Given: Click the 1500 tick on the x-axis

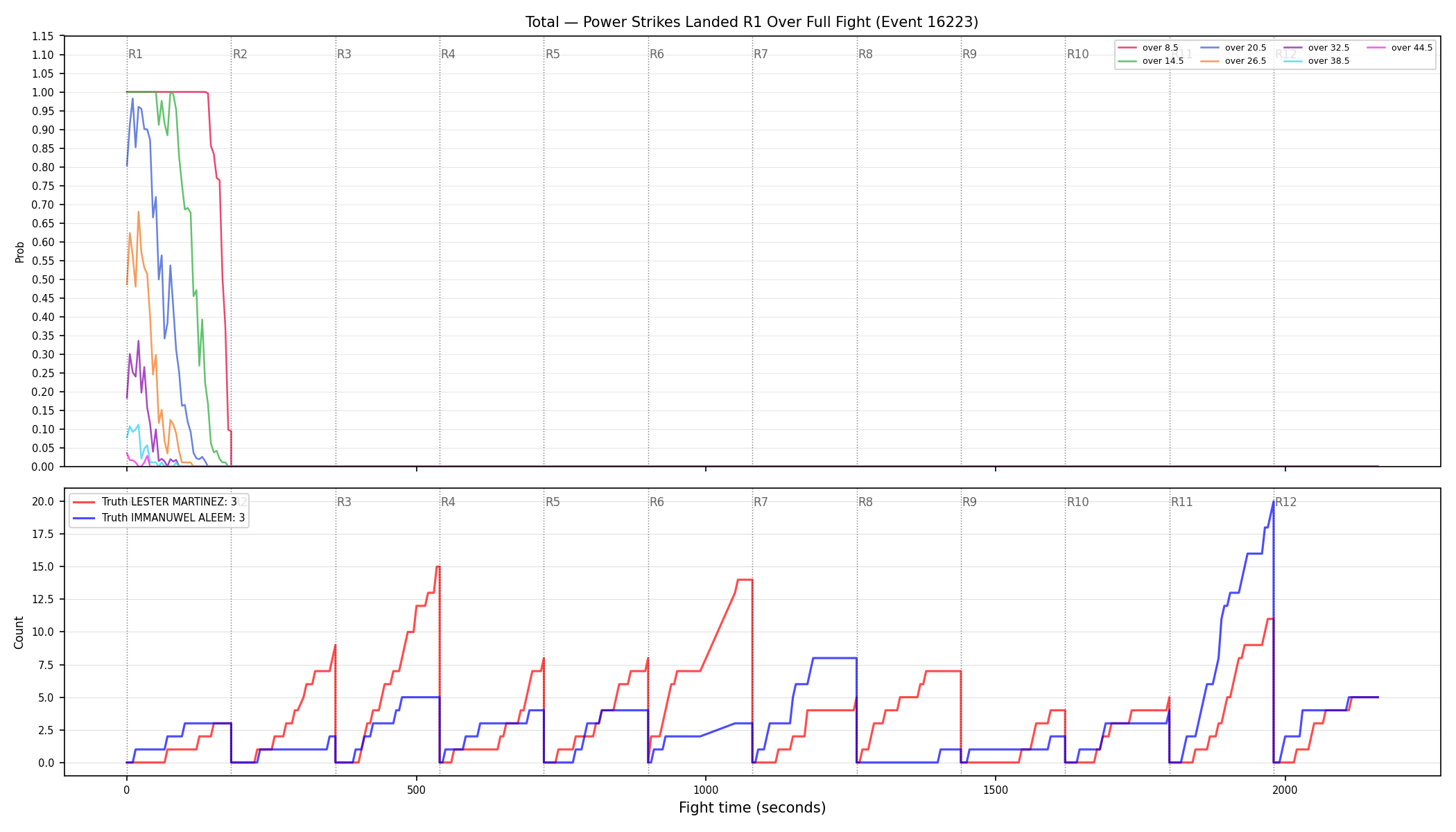Looking at the screenshot, I should [996, 790].
